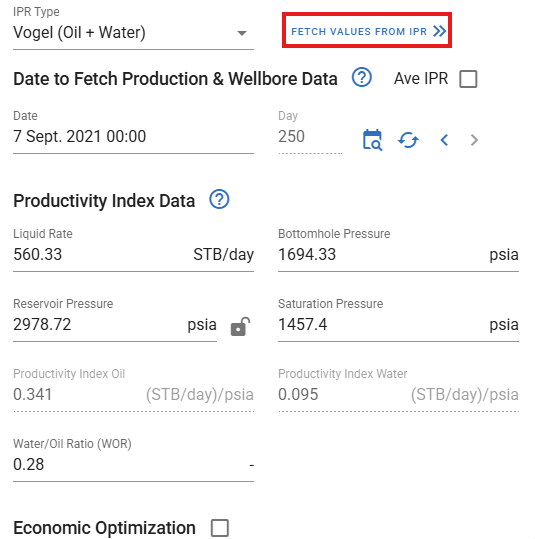
Task: Expand the IPR Type dropdown arrow
Action: point(242,33)
